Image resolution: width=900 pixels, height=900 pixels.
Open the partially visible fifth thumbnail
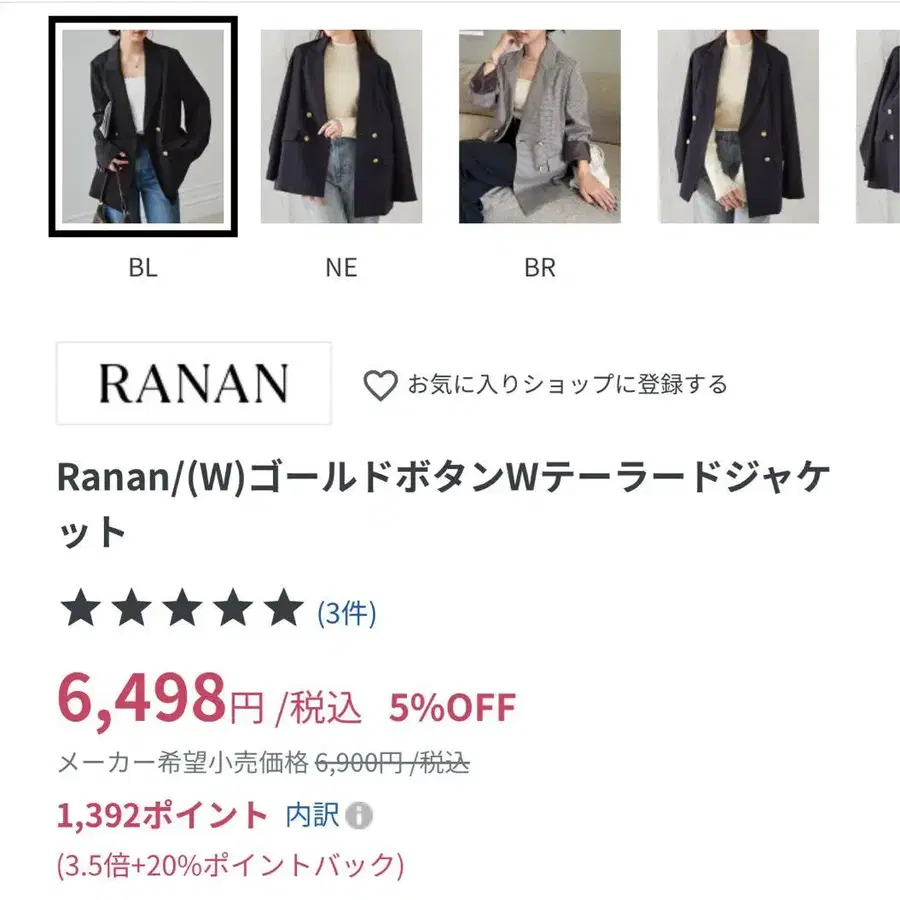[x=878, y=126]
